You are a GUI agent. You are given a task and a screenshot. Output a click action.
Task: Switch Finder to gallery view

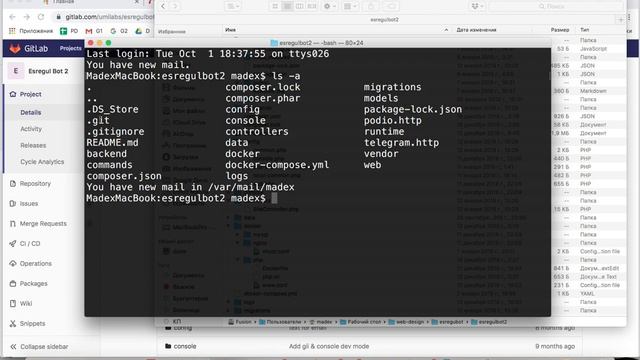point(312,6)
